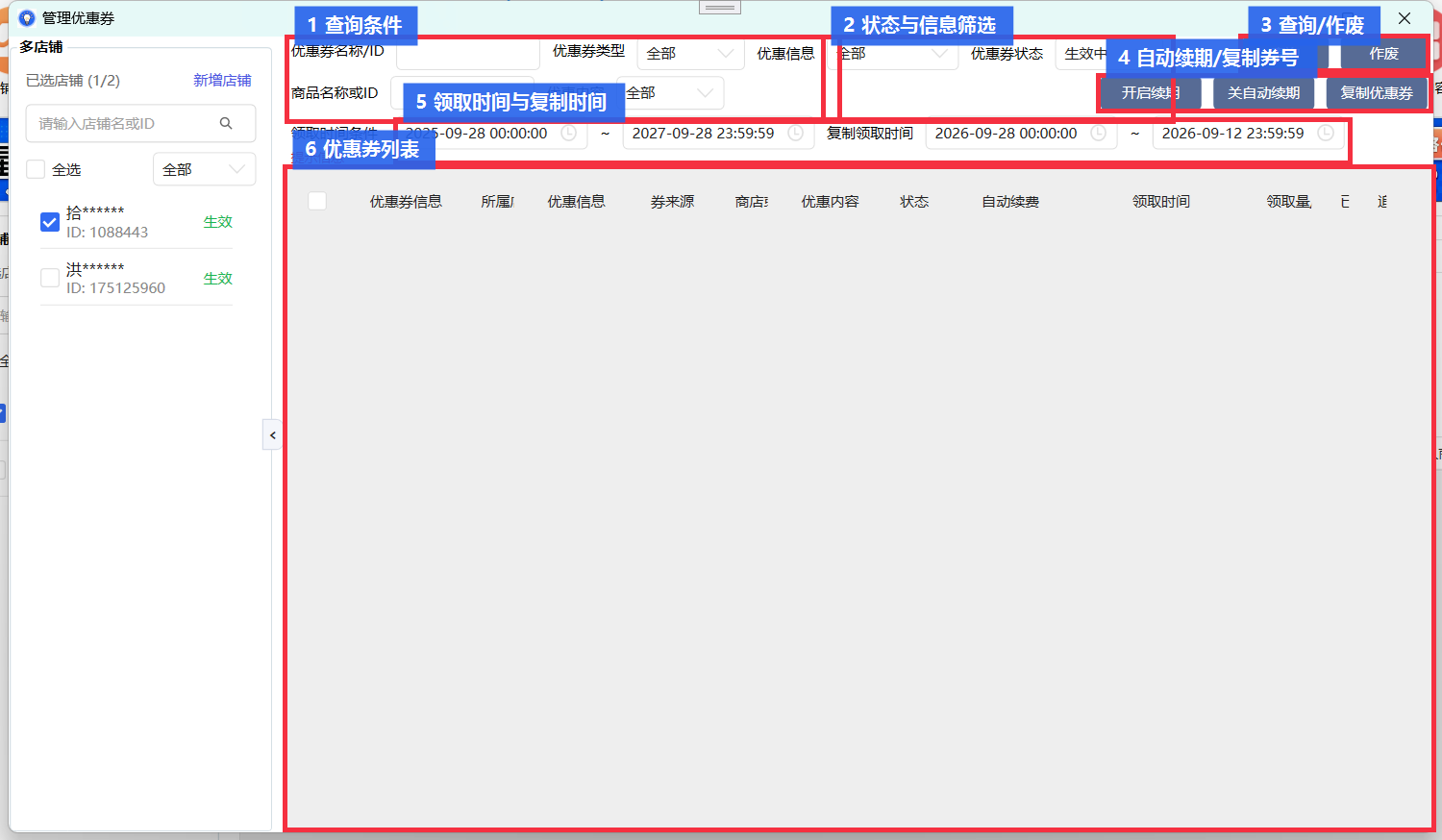
Task: Focus the 优惠券名称/ID input field
Action: pyautogui.click(x=467, y=54)
